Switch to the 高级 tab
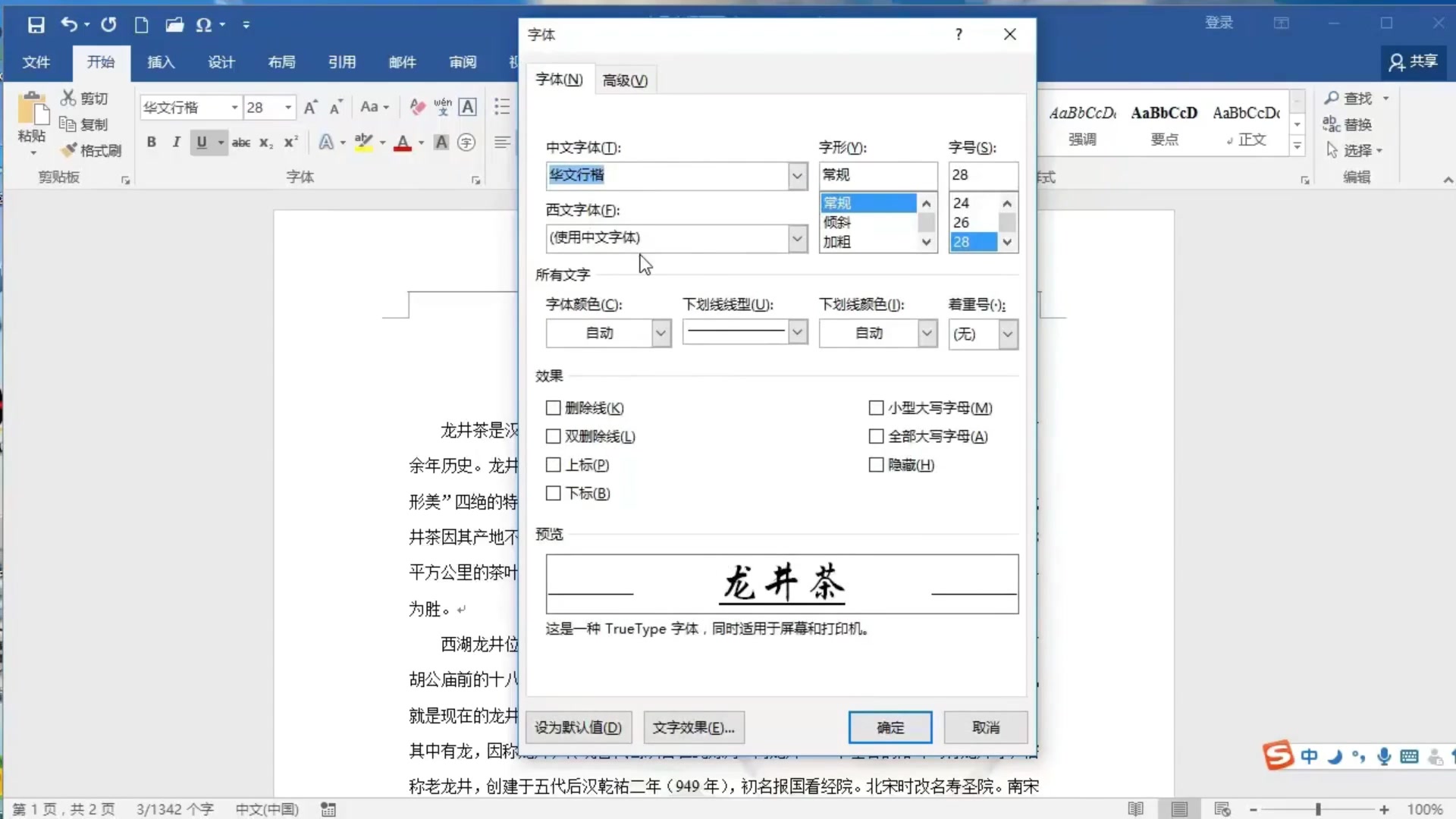Viewport: 1456px width, 819px height. pyautogui.click(x=623, y=80)
